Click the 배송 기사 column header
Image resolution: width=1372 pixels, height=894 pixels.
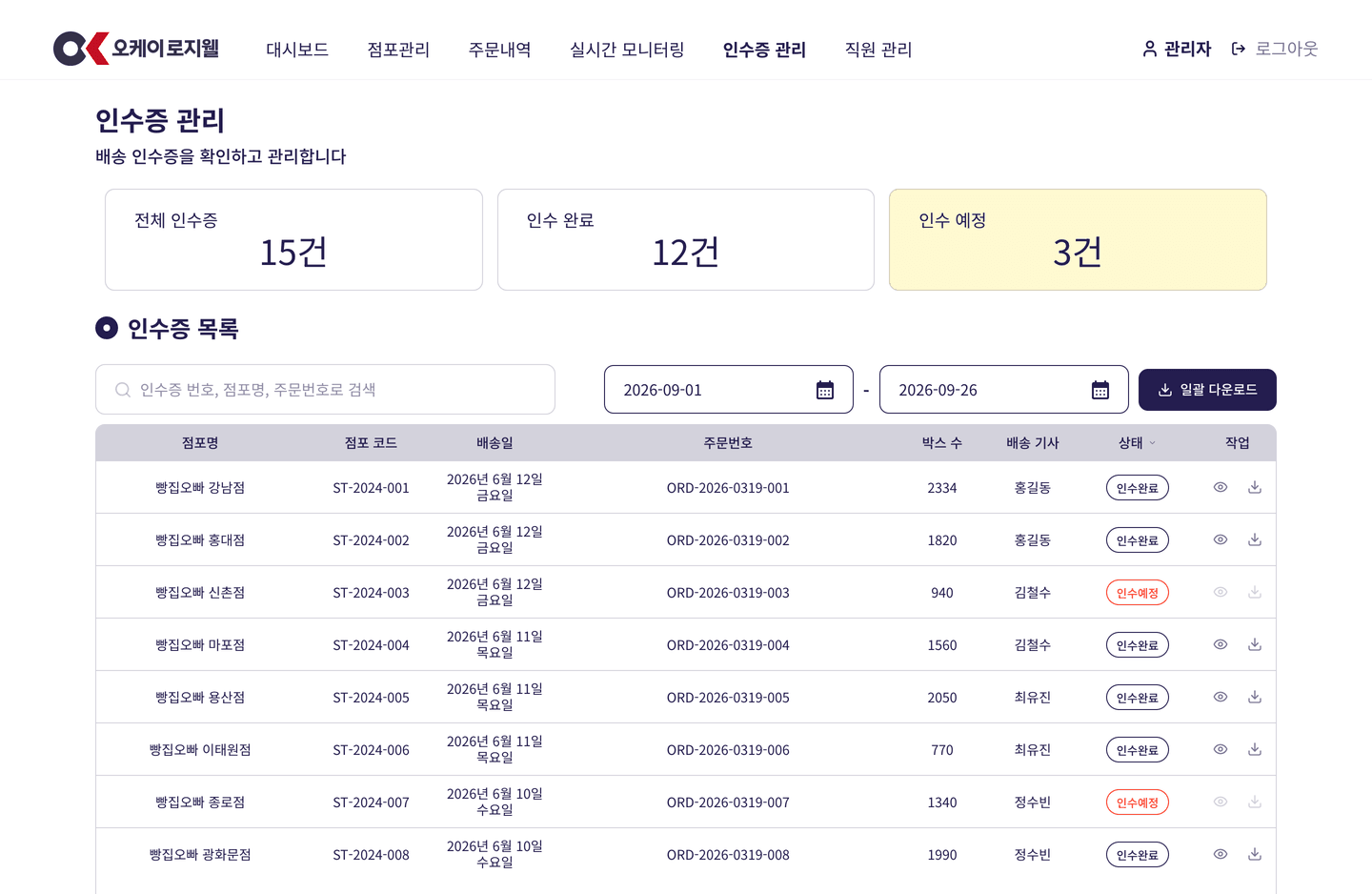pos(1033,443)
